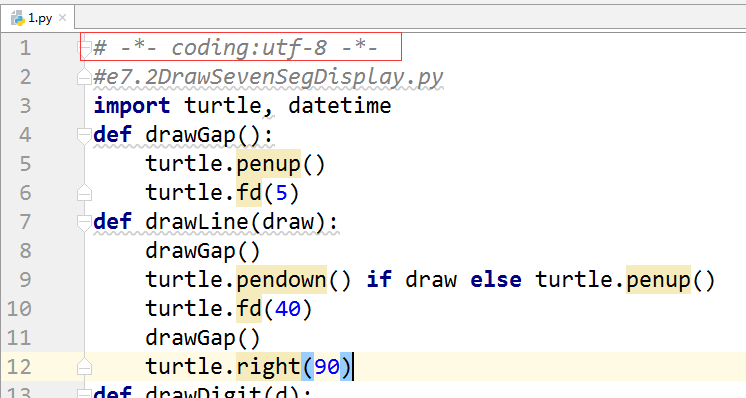Click the number 5 in turtle.fd call
The height and width of the screenshot is (398, 746).
pyautogui.click(x=281, y=193)
